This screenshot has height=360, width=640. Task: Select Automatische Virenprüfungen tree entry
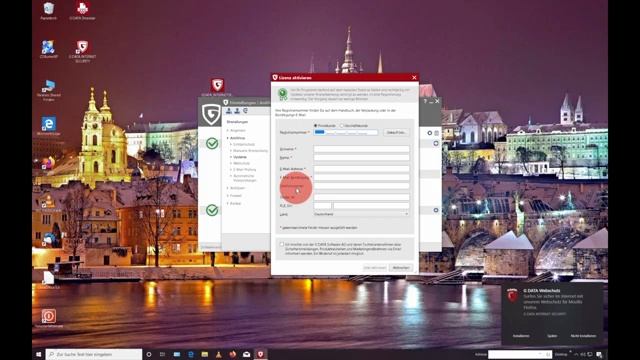point(244,178)
